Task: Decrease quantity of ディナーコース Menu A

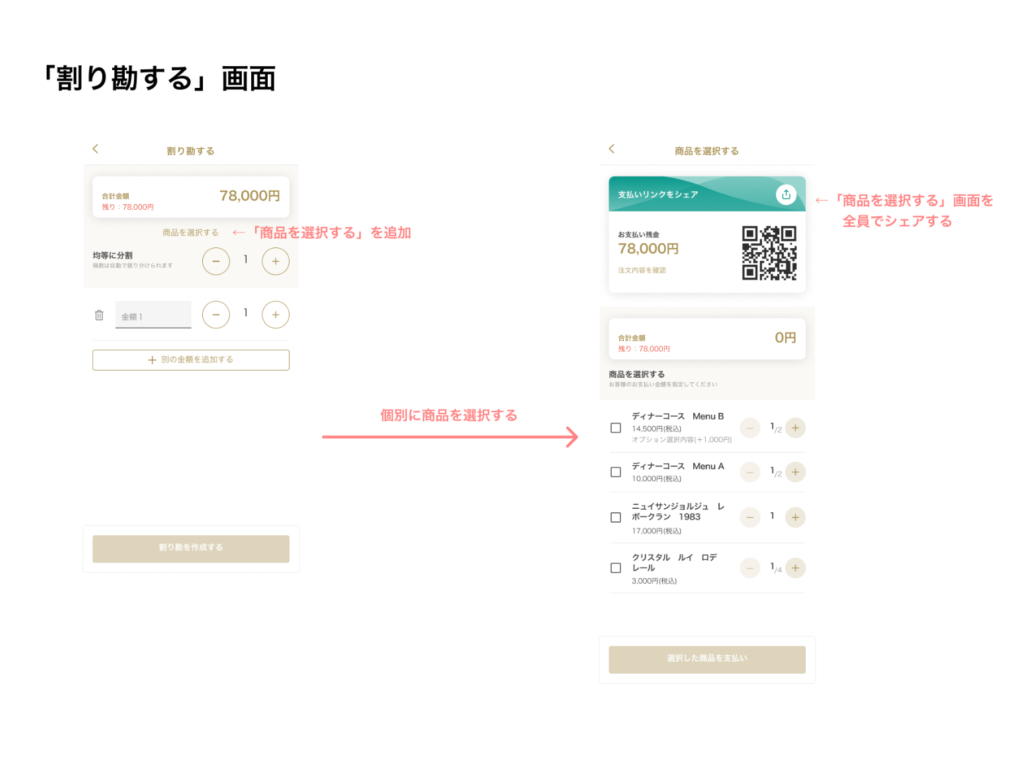Action: click(750, 472)
